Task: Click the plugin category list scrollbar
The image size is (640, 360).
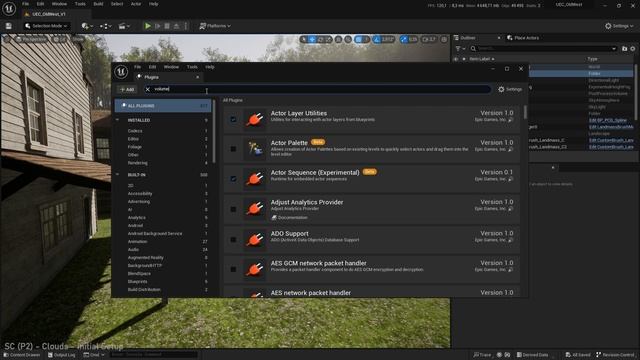Action: coord(214,131)
